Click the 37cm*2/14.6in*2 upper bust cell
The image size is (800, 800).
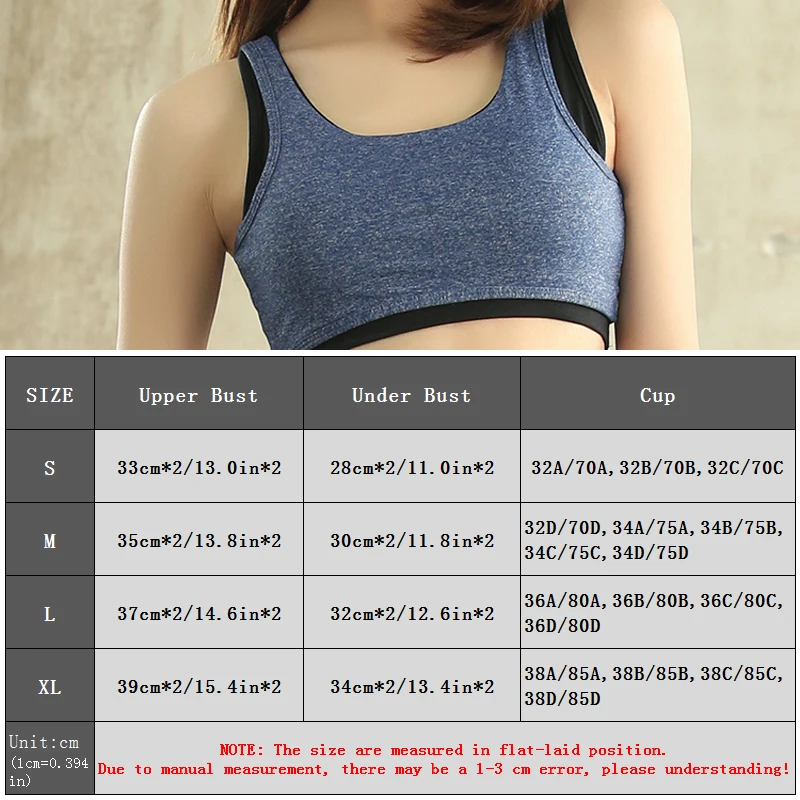(x=199, y=612)
